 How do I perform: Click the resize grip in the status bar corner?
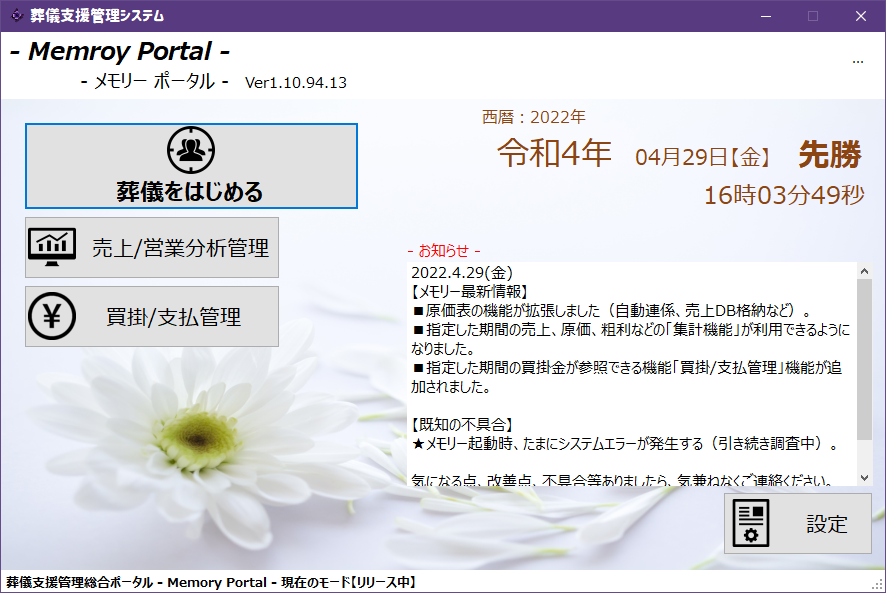coord(877,584)
